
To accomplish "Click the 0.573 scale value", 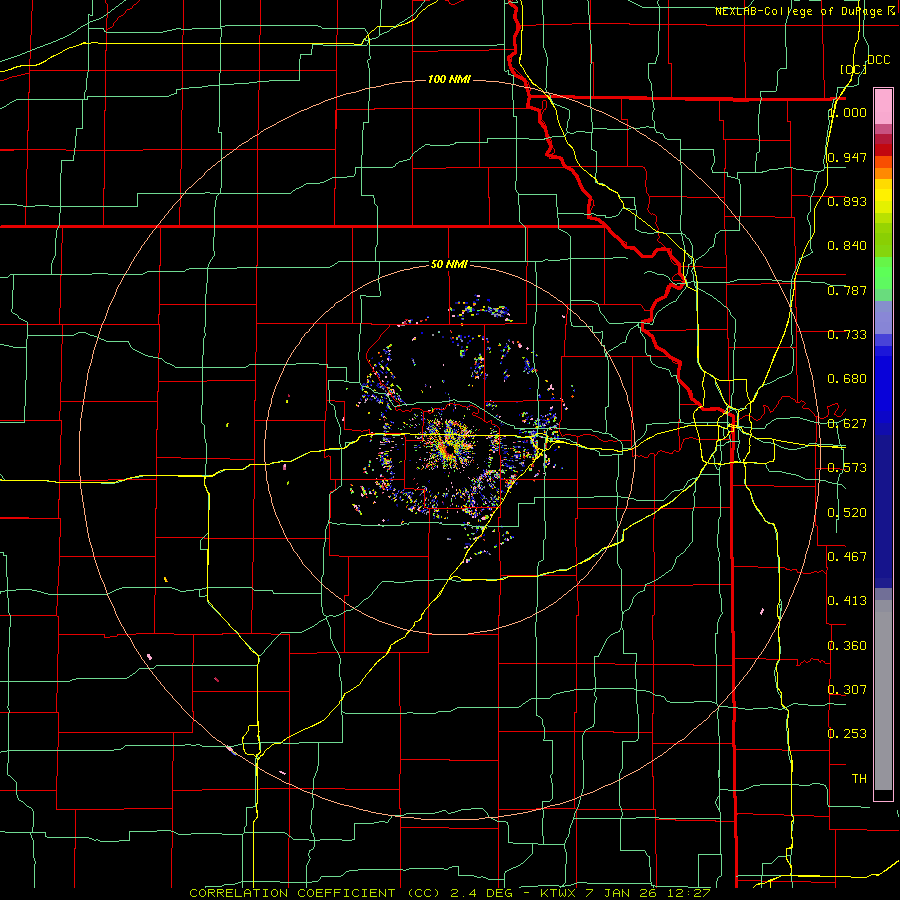I will tap(847, 468).
